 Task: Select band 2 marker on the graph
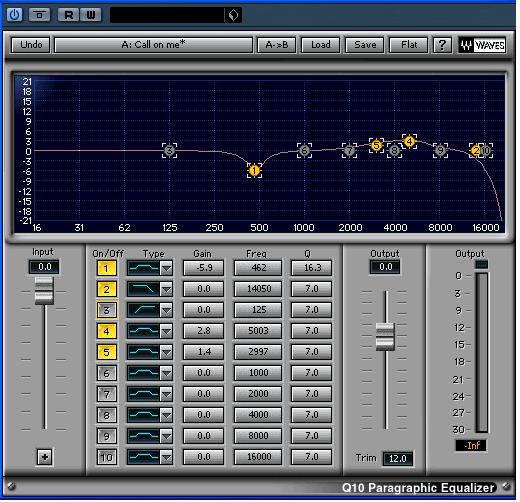click(x=476, y=151)
